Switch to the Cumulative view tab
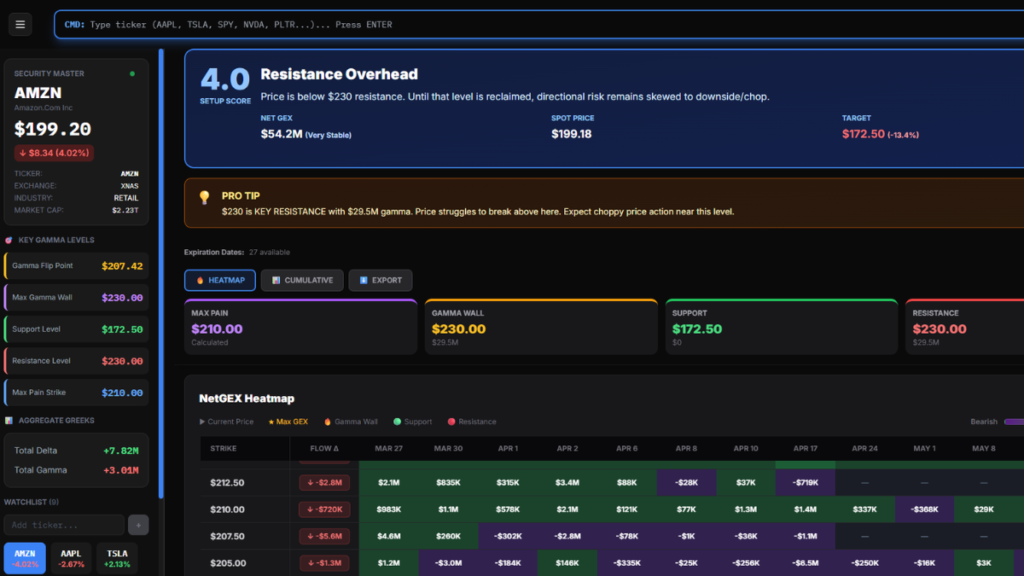This screenshot has height=576, width=1024. point(302,280)
